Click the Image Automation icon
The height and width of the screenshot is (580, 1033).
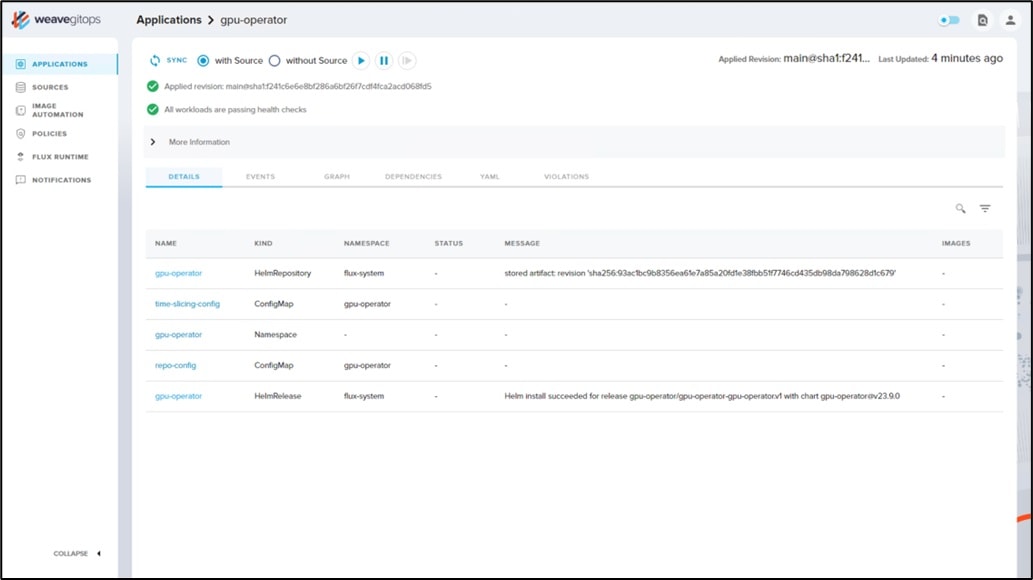pos(20,110)
